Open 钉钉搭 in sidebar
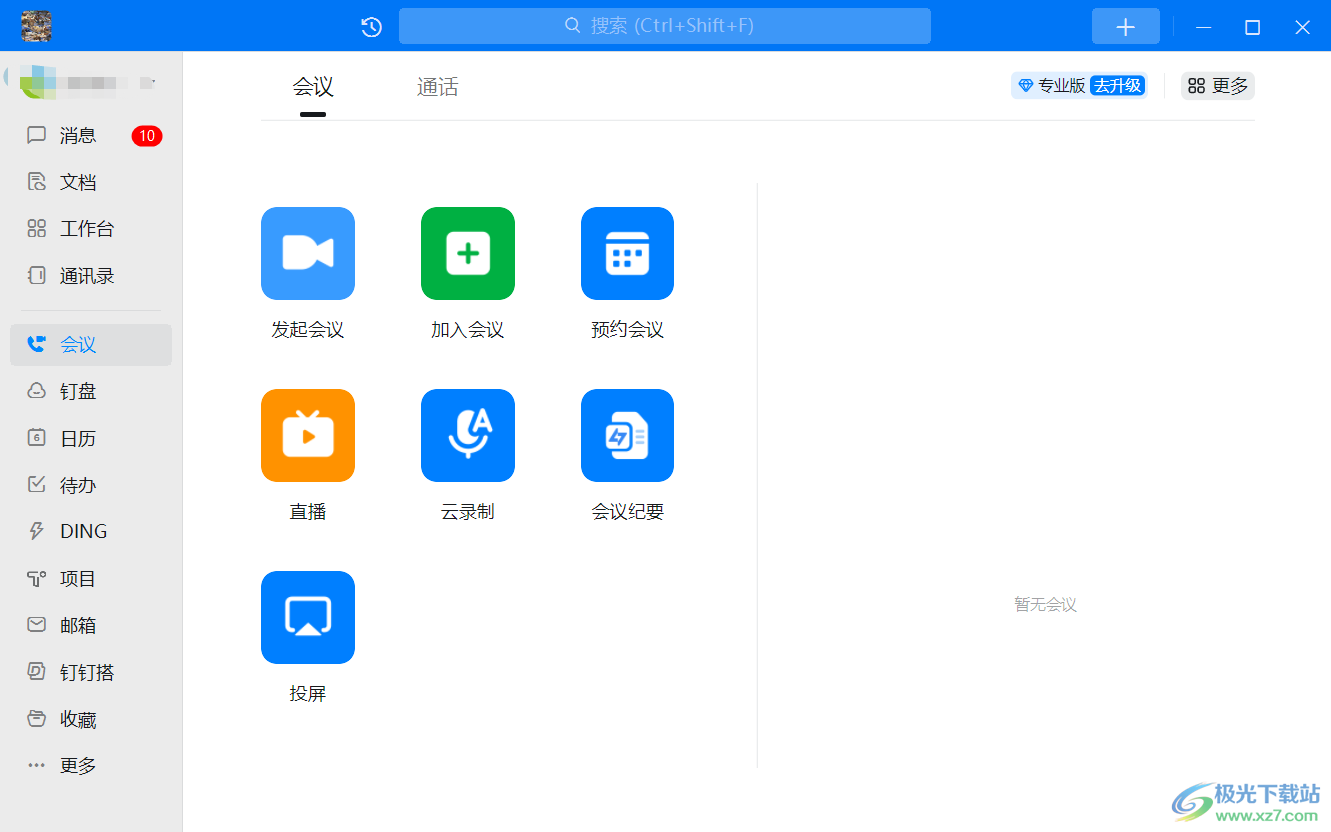The width and height of the screenshot is (1331, 832). (x=91, y=673)
